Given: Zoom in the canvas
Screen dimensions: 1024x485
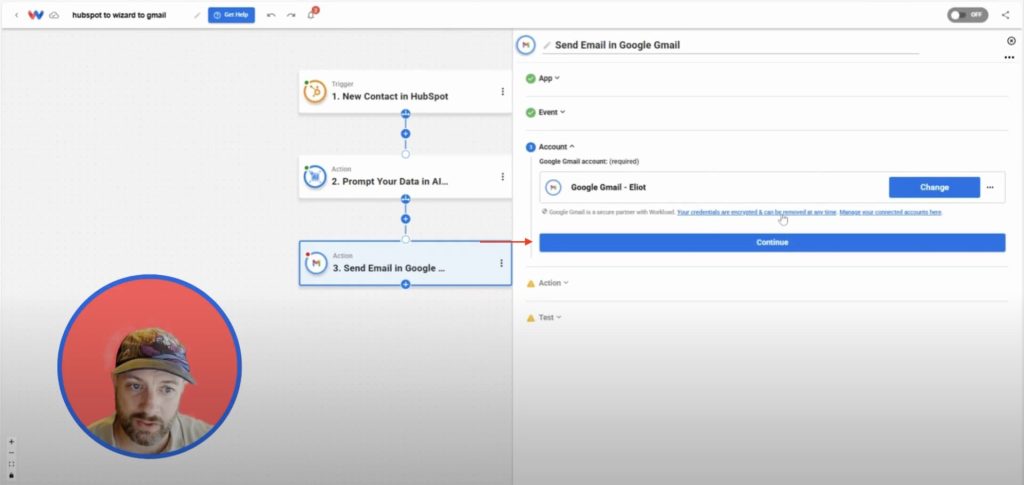Looking at the screenshot, I should point(11,442).
